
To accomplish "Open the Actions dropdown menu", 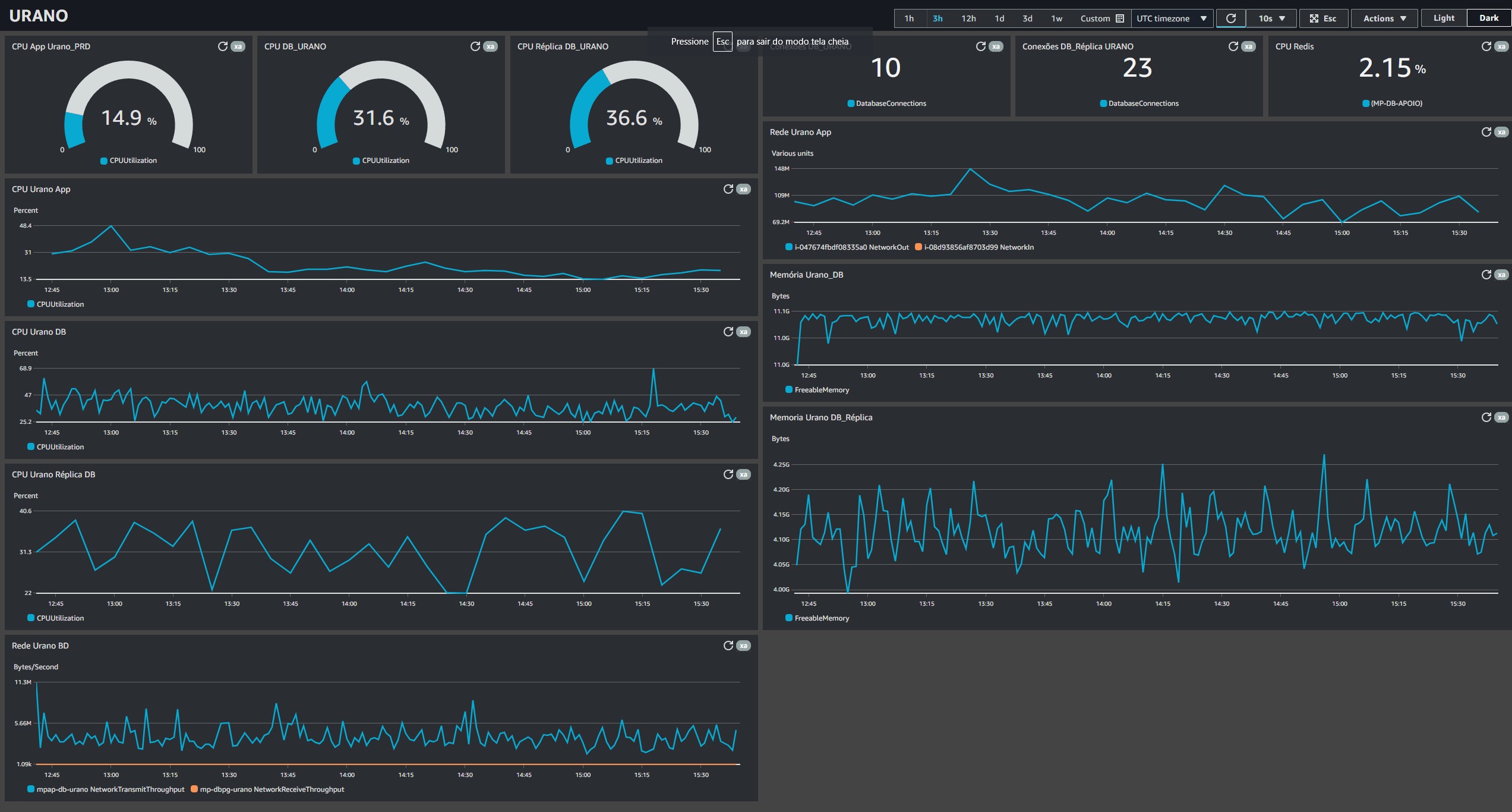I will pos(1384,18).
